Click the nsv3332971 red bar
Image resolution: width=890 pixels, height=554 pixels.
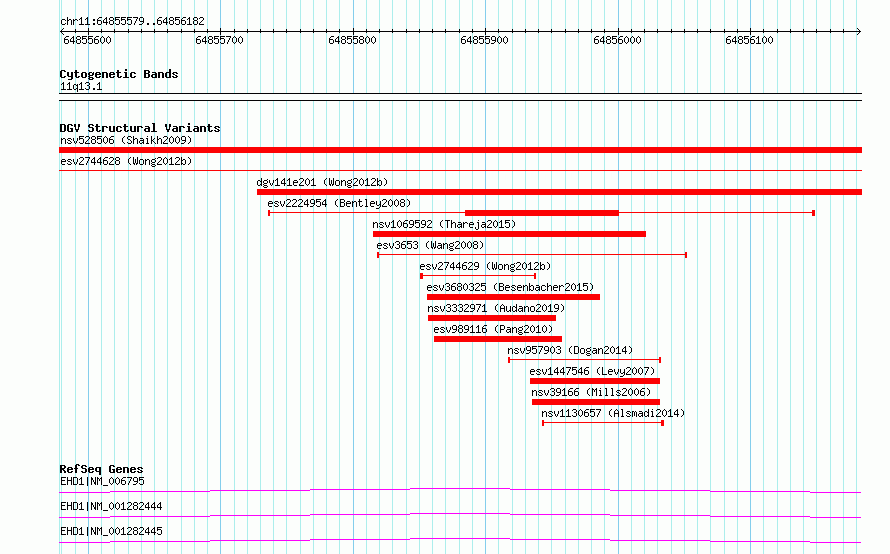(492, 318)
